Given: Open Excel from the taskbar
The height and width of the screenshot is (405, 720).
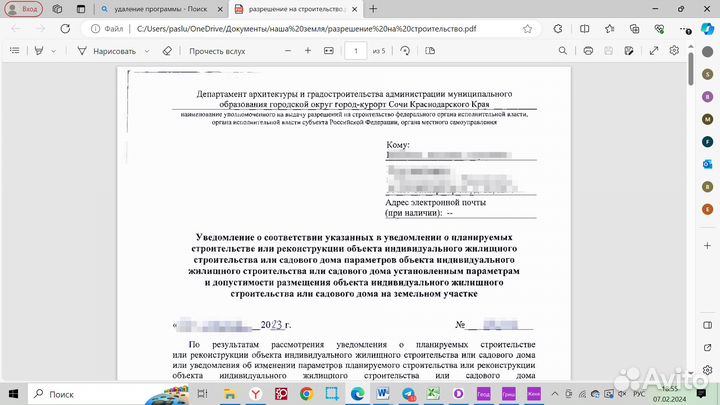Looking at the screenshot, I should (x=433, y=394).
